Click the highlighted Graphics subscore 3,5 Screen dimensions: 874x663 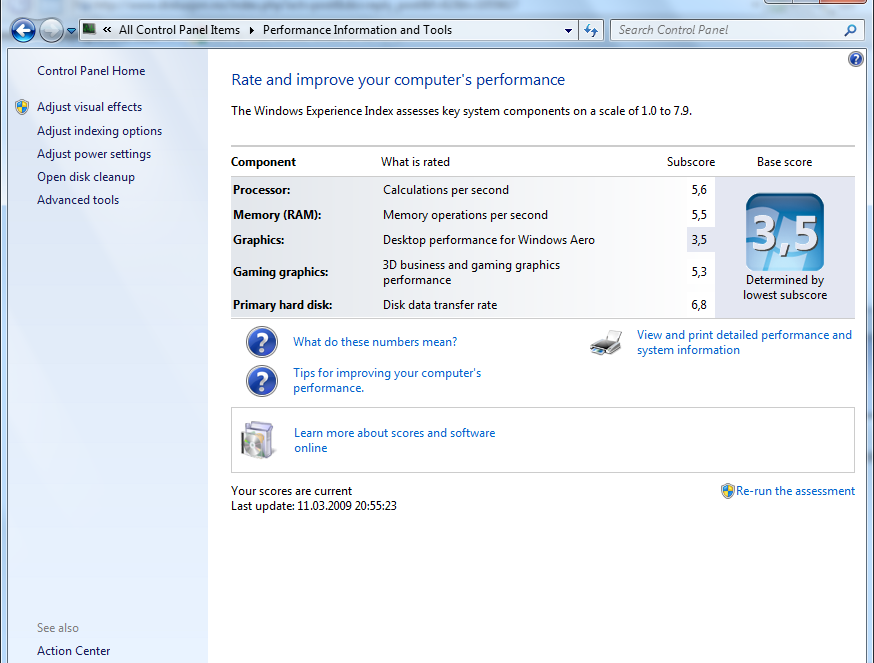tap(699, 240)
